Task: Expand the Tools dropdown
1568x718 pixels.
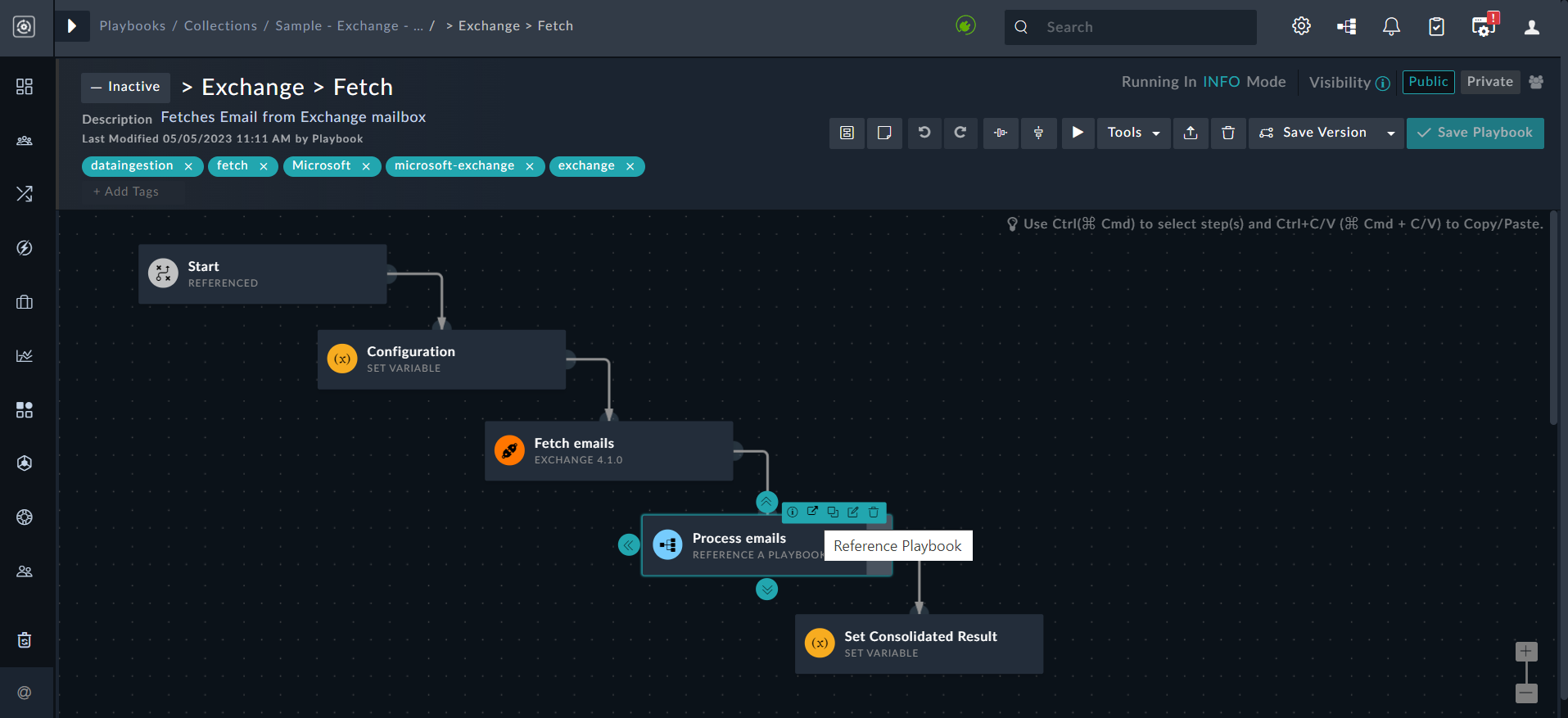Action: pyautogui.click(x=1133, y=133)
